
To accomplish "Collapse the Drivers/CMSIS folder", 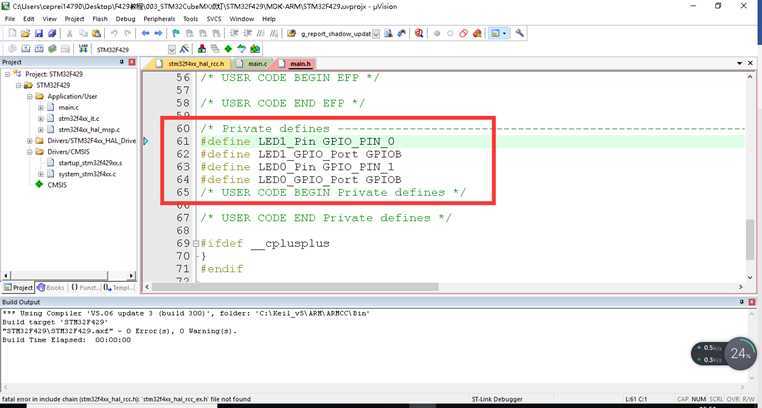I will [30, 152].
